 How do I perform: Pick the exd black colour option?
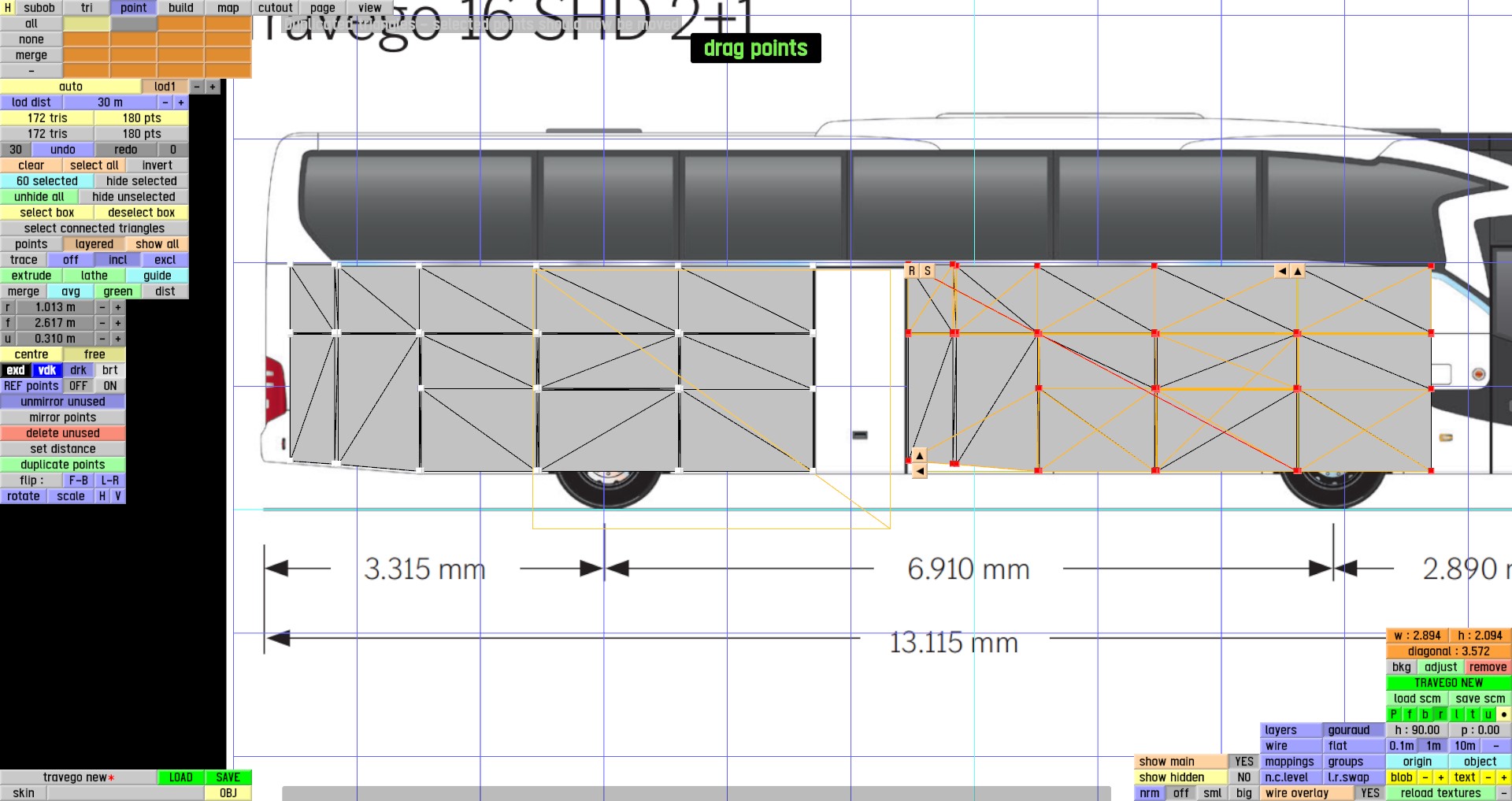[16, 370]
